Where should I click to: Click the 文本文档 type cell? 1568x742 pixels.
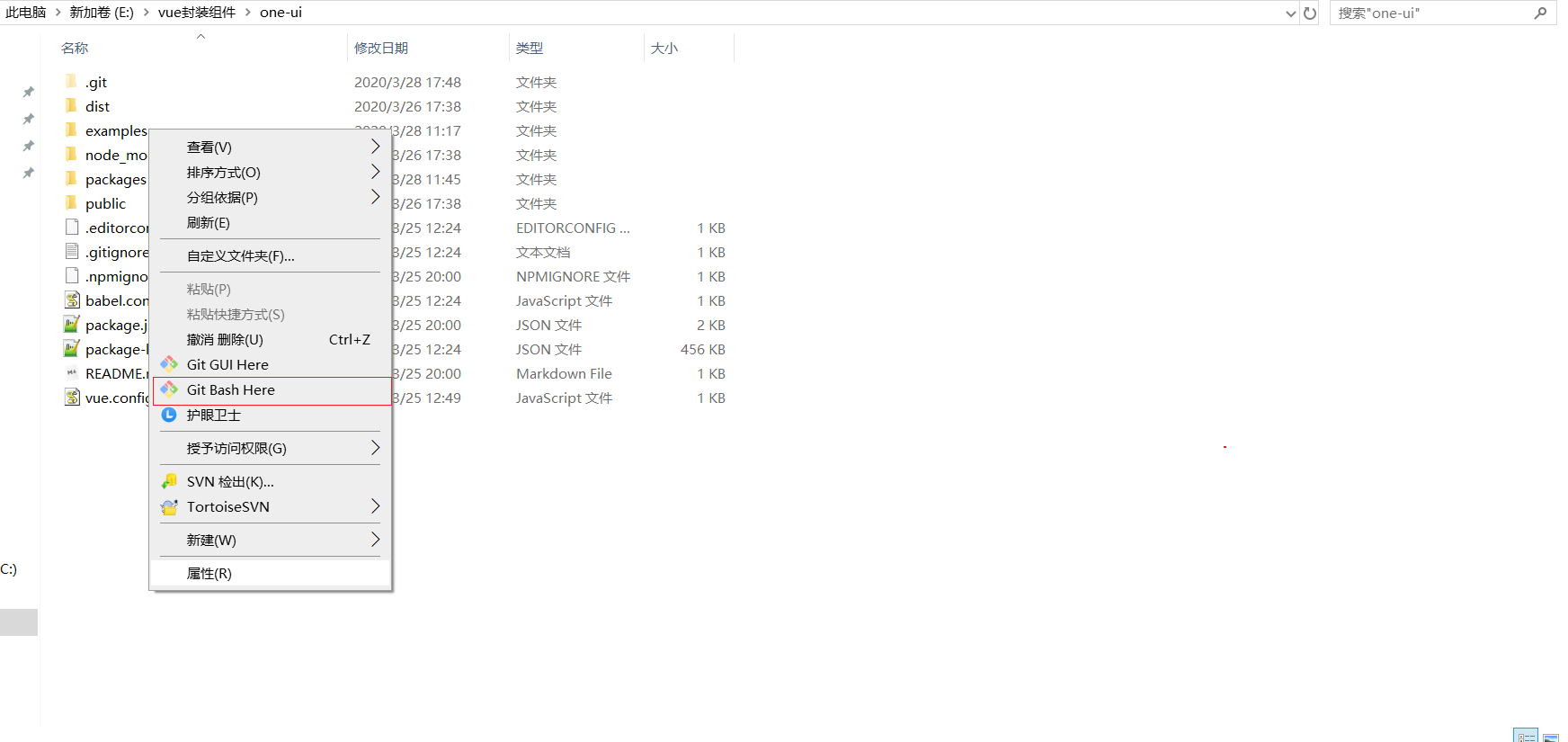(543, 252)
